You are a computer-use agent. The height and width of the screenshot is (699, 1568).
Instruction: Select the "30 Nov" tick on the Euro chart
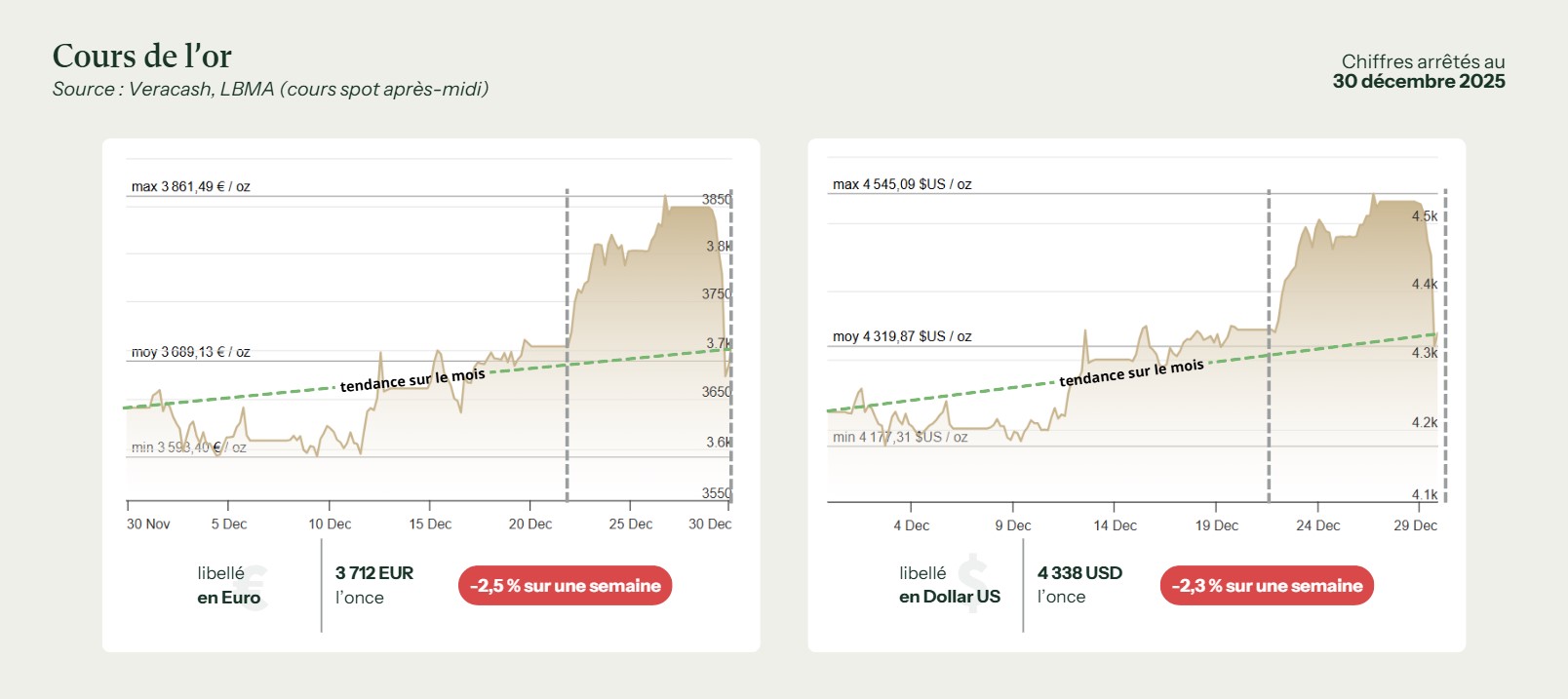[x=148, y=524]
